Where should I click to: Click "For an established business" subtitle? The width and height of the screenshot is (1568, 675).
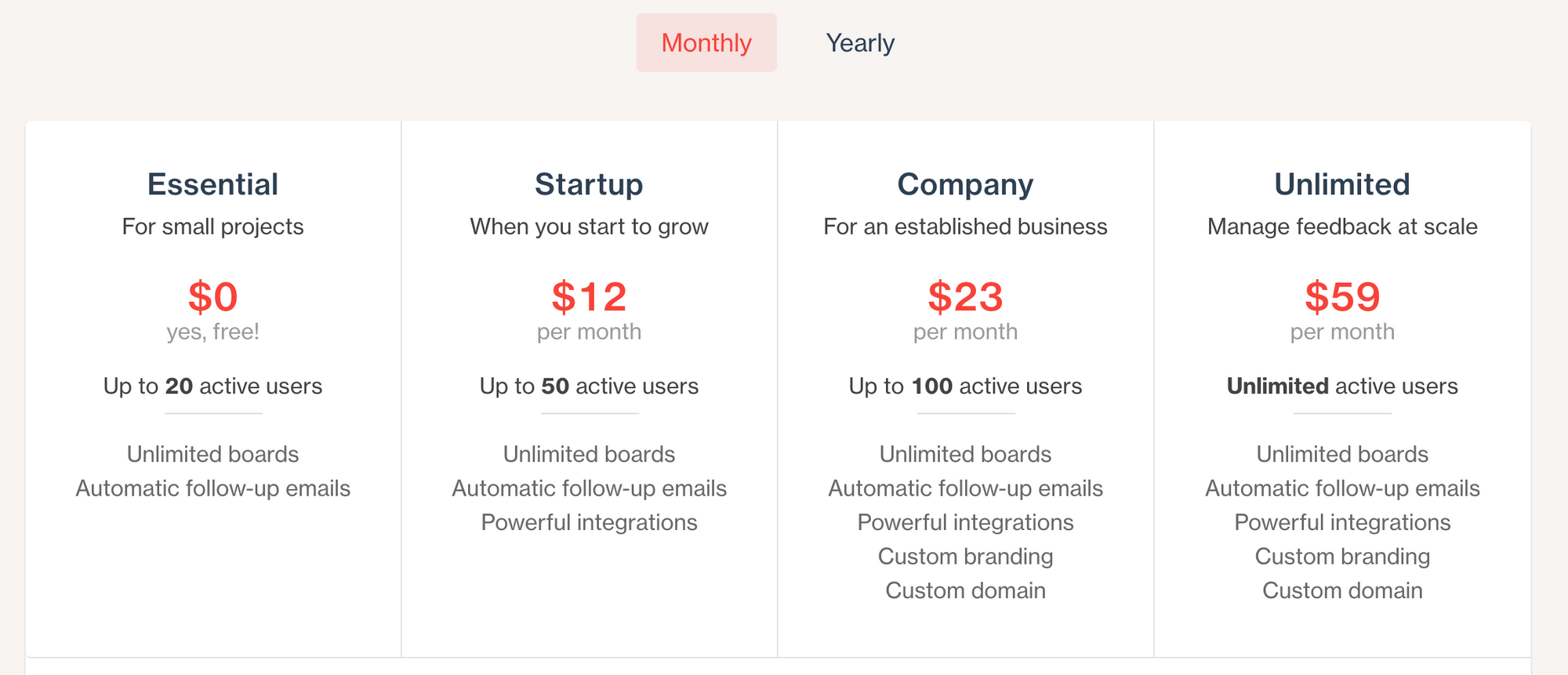pyautogui.click(x=965, y=227)
